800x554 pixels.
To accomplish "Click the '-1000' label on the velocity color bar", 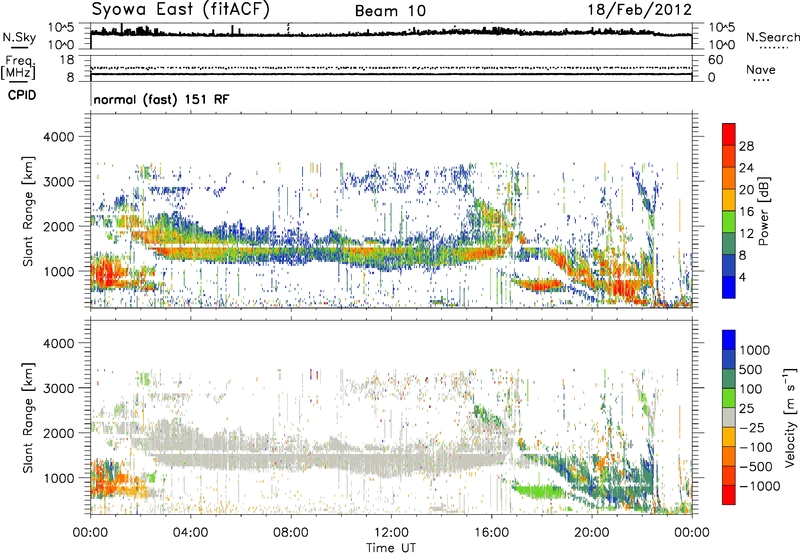I will pyautogui.click(x=759, y=486).
